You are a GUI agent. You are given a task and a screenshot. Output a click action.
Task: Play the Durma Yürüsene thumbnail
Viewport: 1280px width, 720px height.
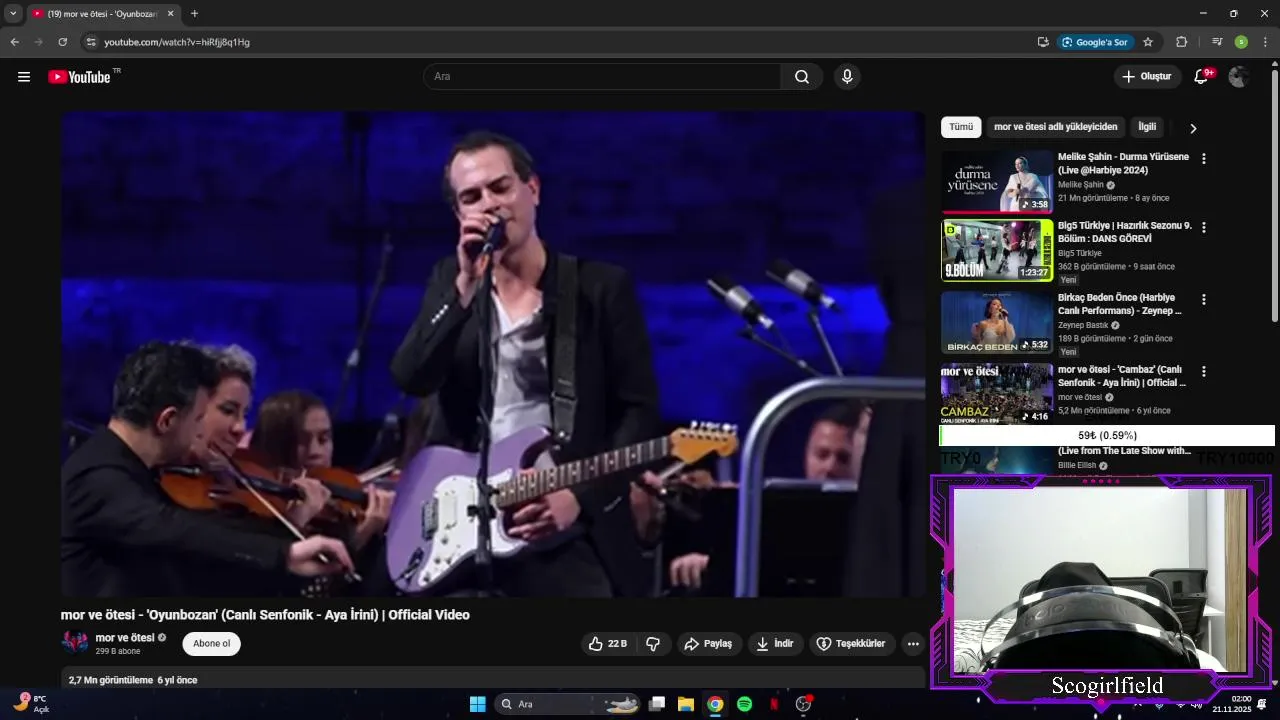(997, 182)
